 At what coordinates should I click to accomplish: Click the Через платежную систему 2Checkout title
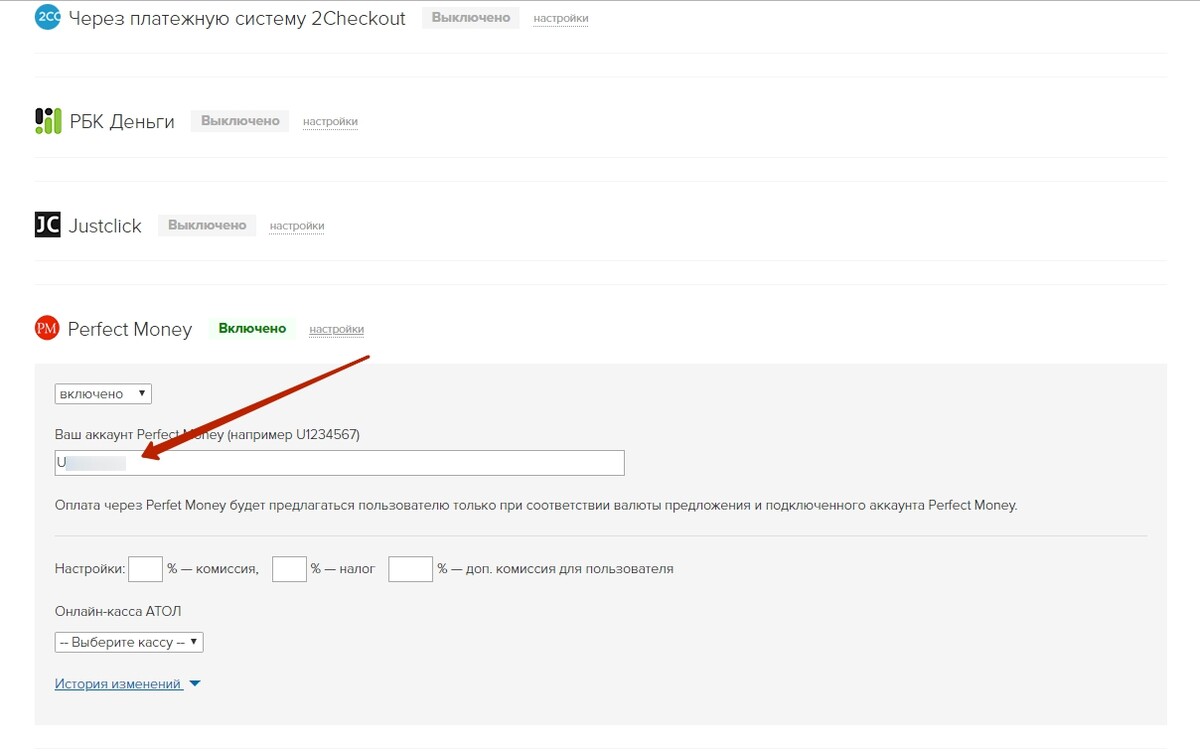(x=237, y=18)
